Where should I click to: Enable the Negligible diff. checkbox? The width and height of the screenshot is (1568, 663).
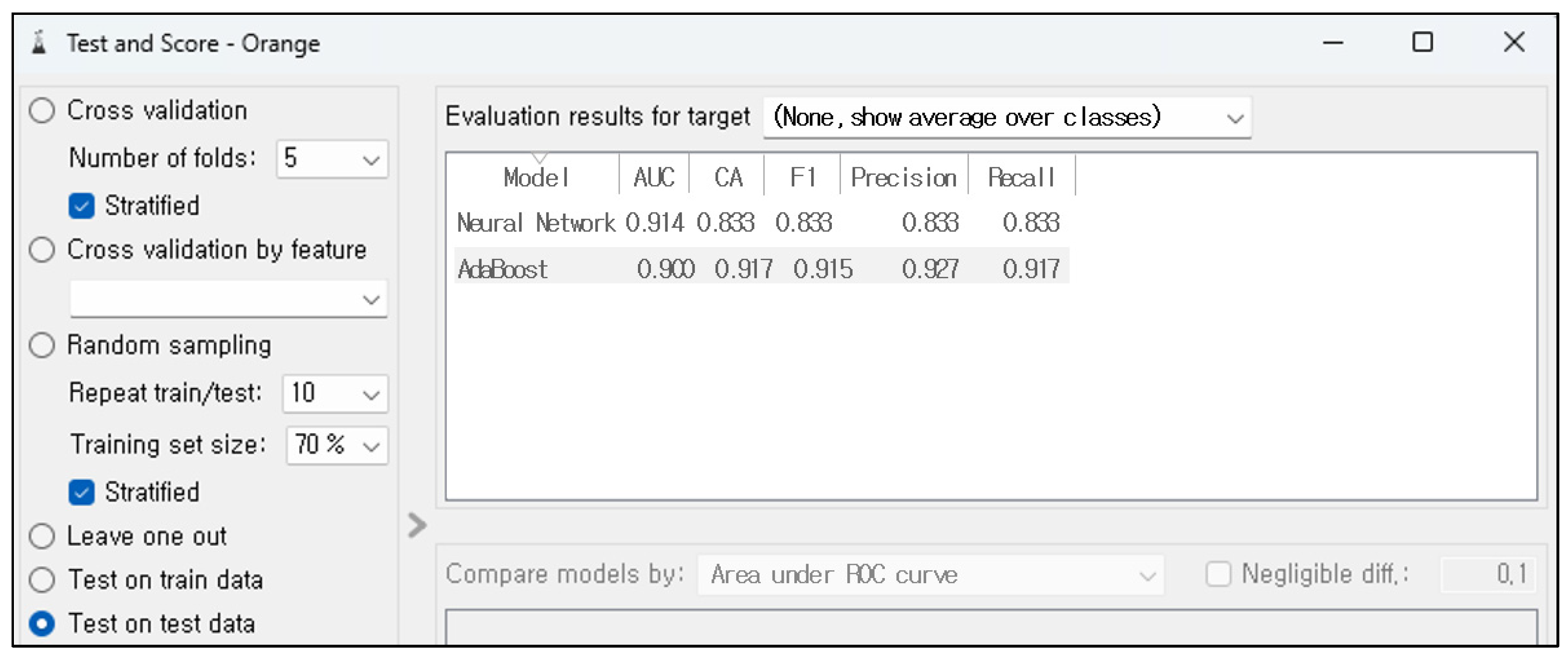tap(1218, 574)
